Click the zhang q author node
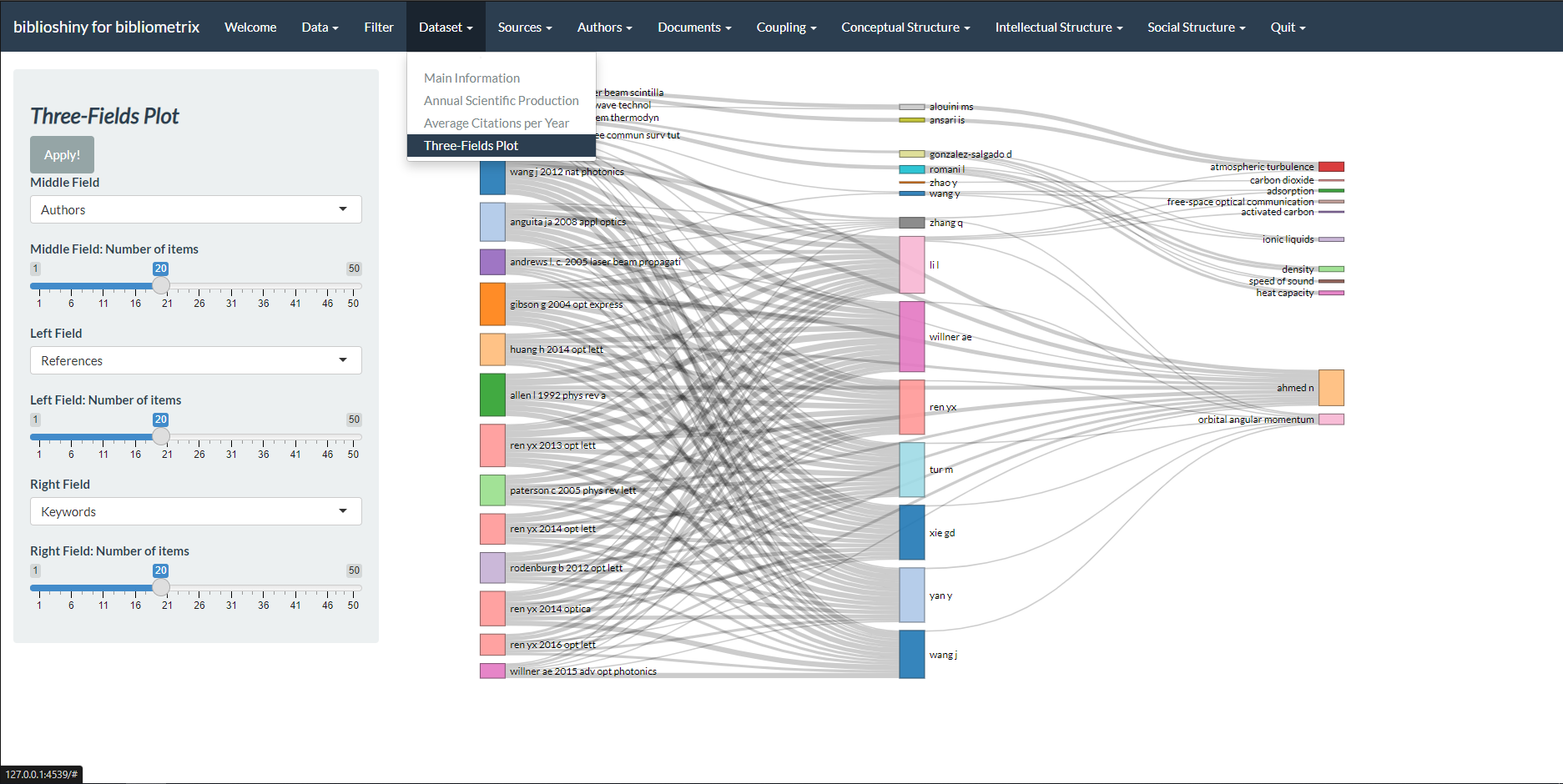1563x784 pixels. coord(912,223)
